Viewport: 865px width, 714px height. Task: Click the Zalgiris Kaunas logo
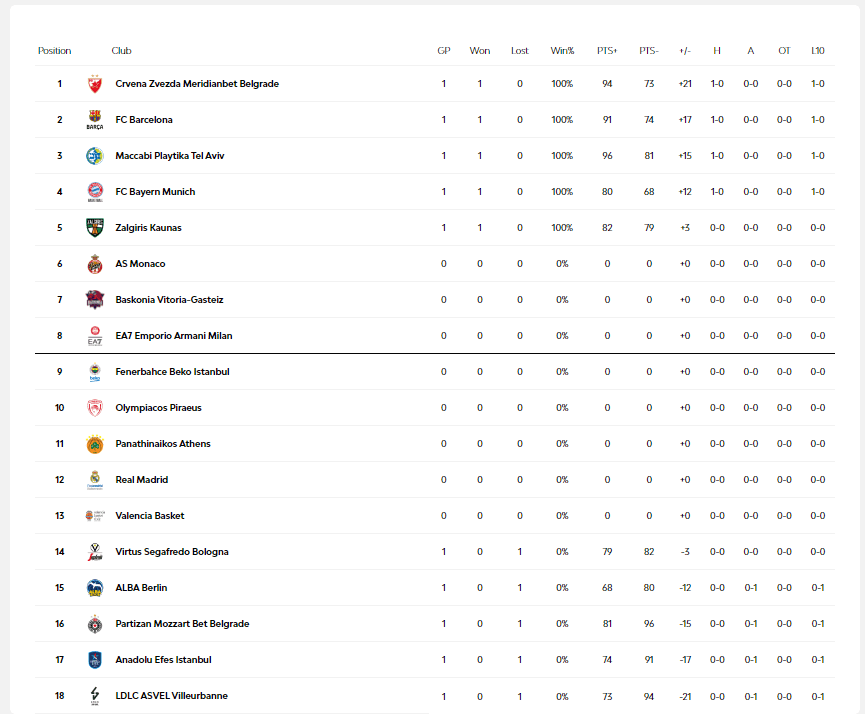(x=95, y=228)
